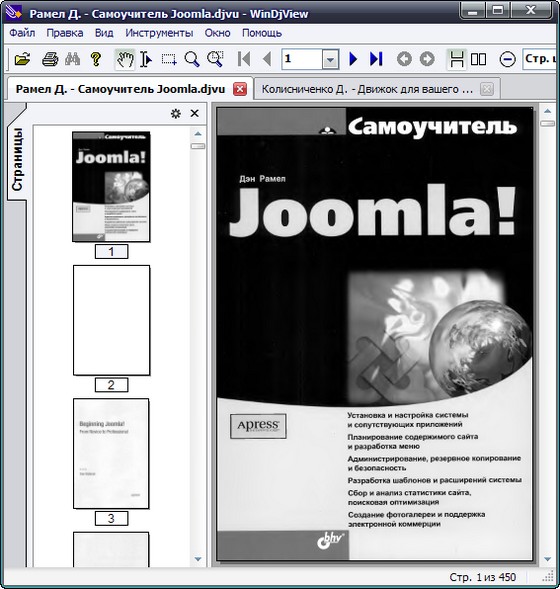Select the blank page 2 thumbnail

pos(112,320)
